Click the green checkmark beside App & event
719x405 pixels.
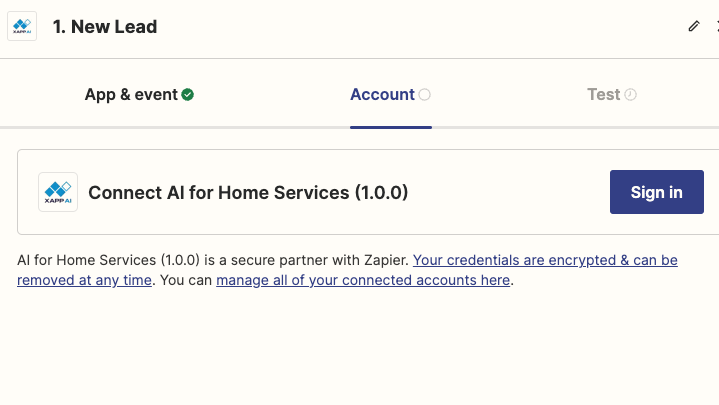[187, 94]
